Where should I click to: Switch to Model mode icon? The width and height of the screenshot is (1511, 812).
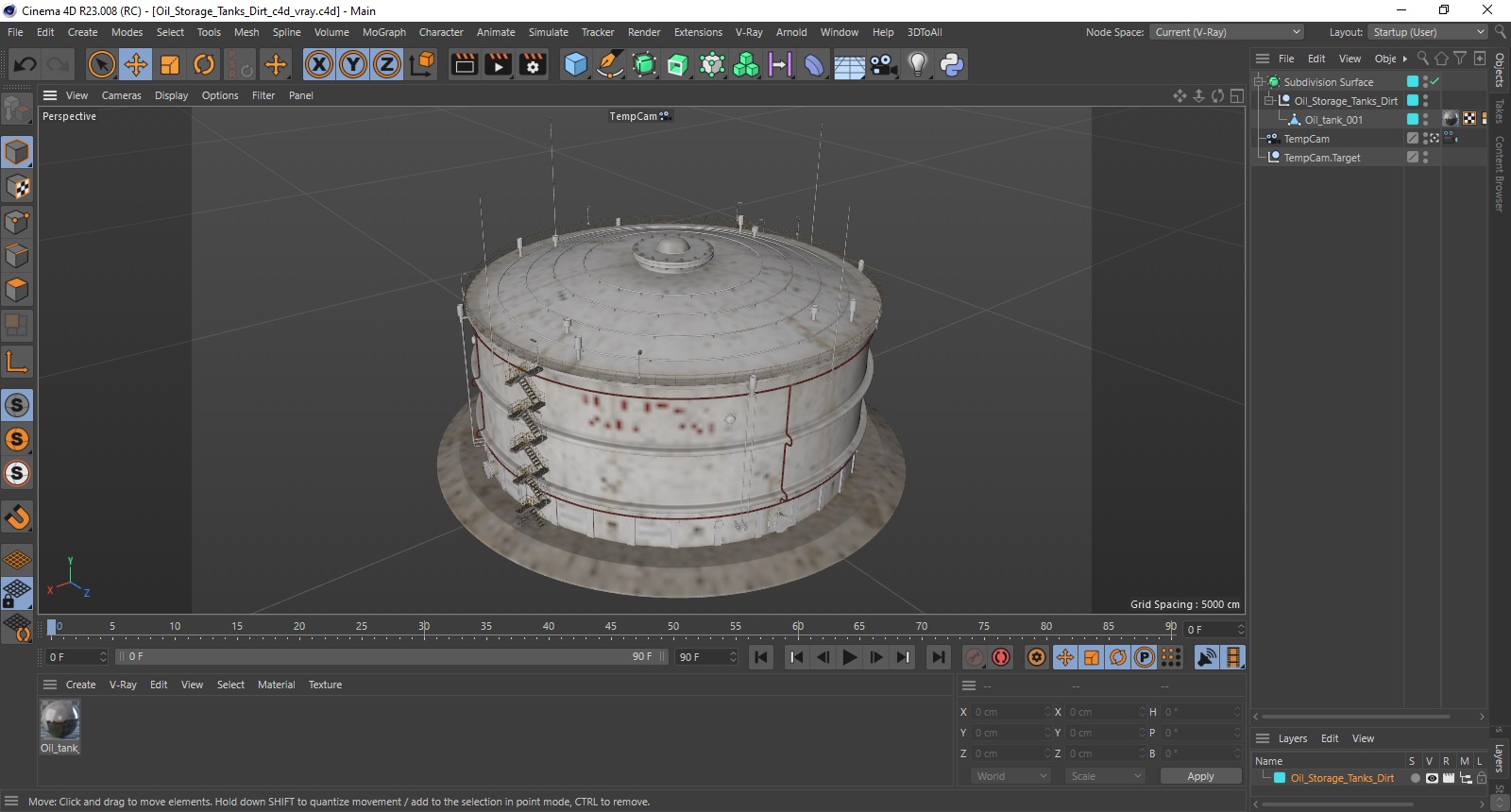click(17, 152)
